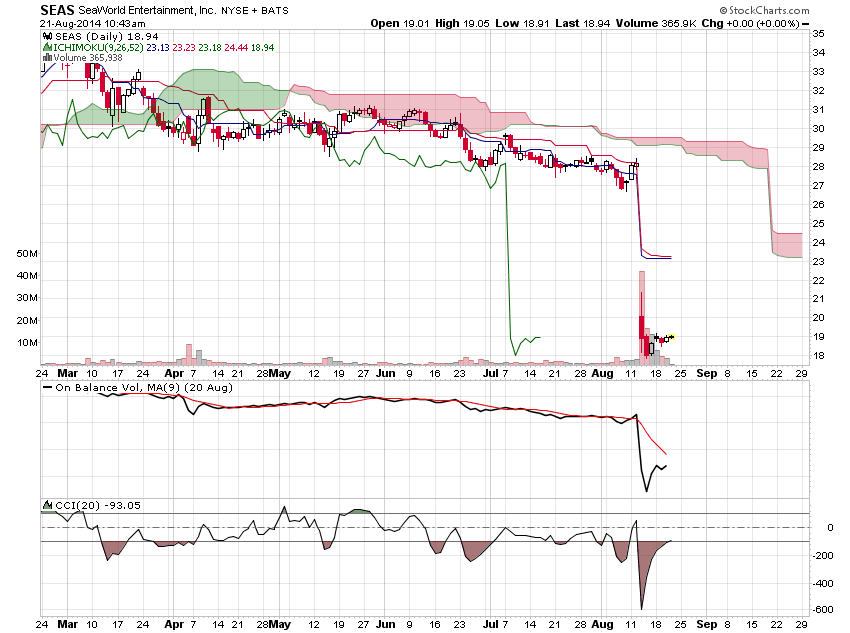Image resolution: width=850 pixels, height=633 pixels.
Task: Click the SeaWorld Entertainment, Inc. company name
Action: click(x=147, y=10)
